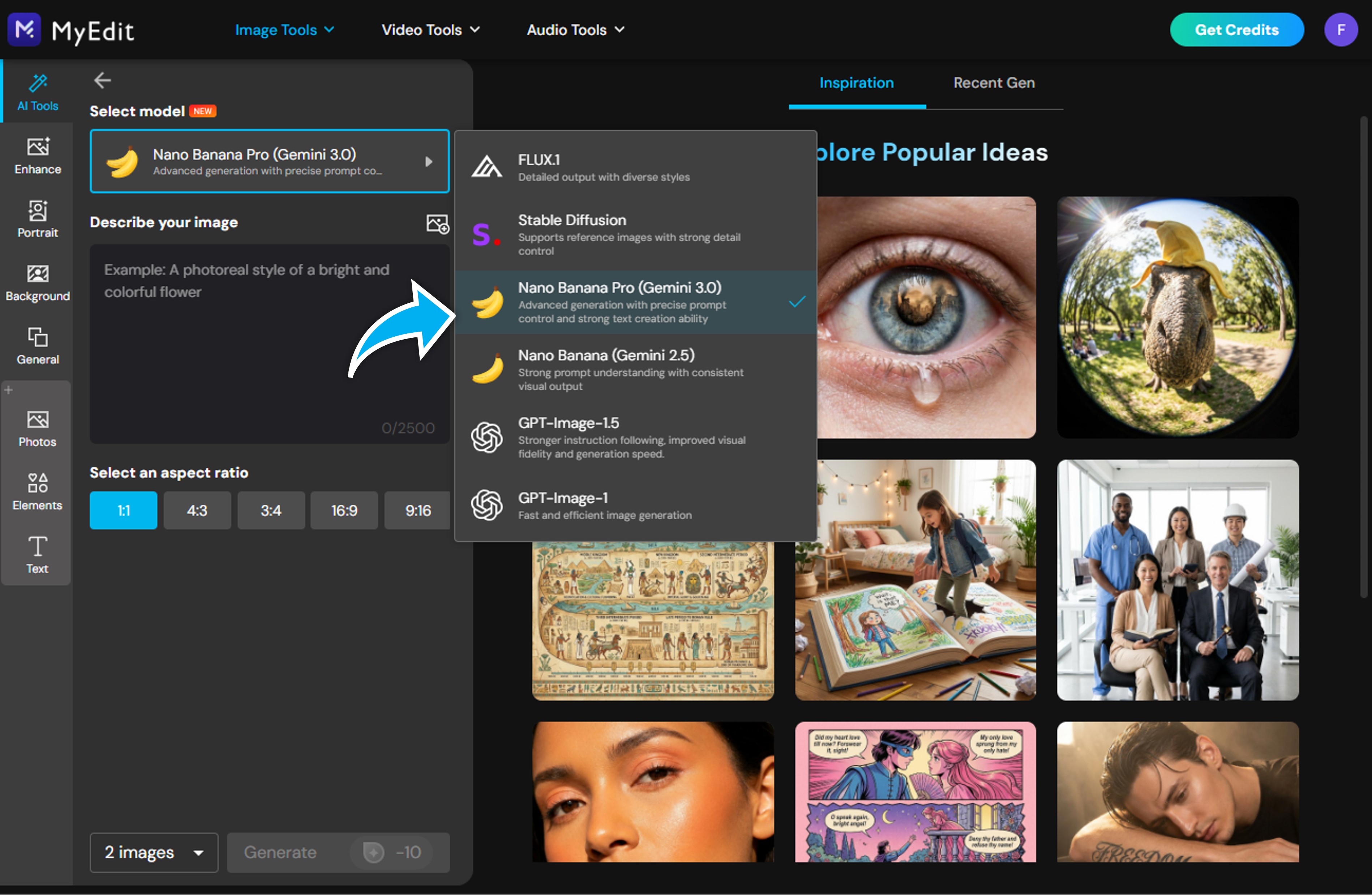Viewport: 1372px width, 895px height.
Task: Open the Video Tools menu
Action: pyautogui.click(x=430, y=30)
